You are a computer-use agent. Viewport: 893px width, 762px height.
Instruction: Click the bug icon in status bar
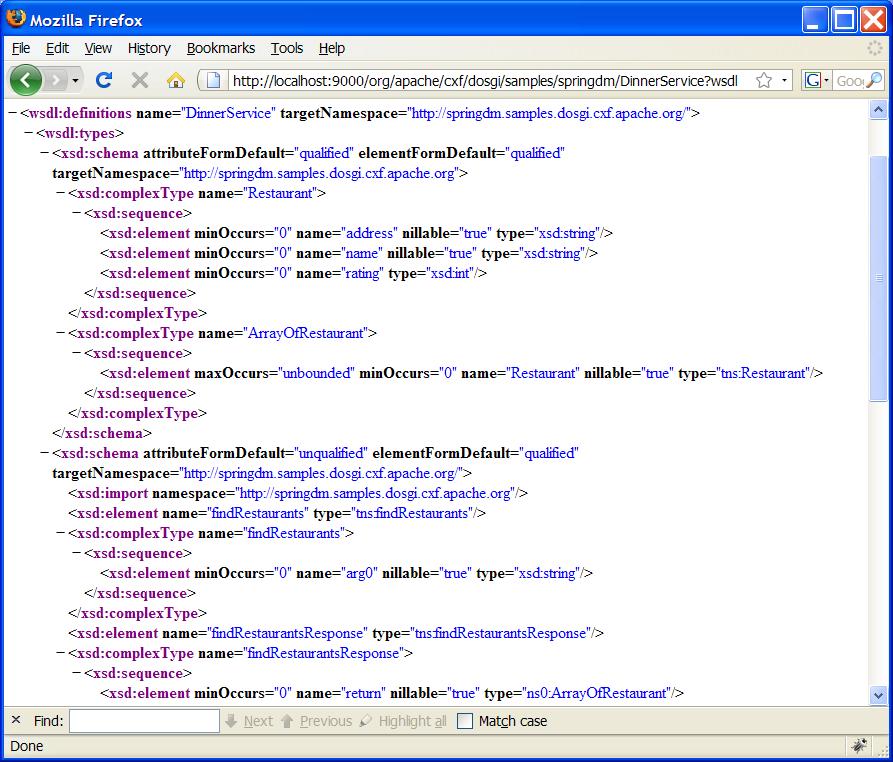pyautogui.click(x=859, y=746)
